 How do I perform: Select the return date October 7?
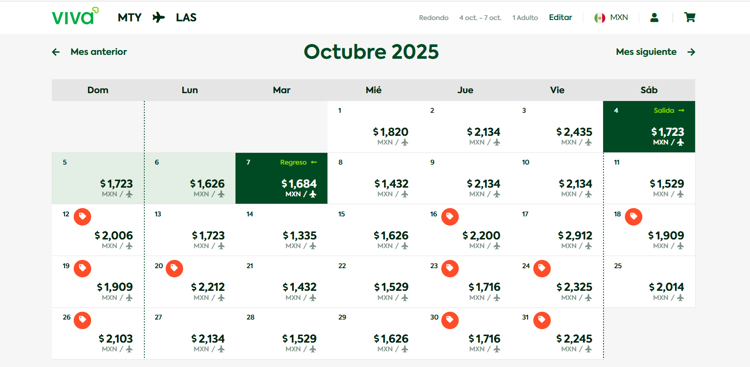[281, 178]
